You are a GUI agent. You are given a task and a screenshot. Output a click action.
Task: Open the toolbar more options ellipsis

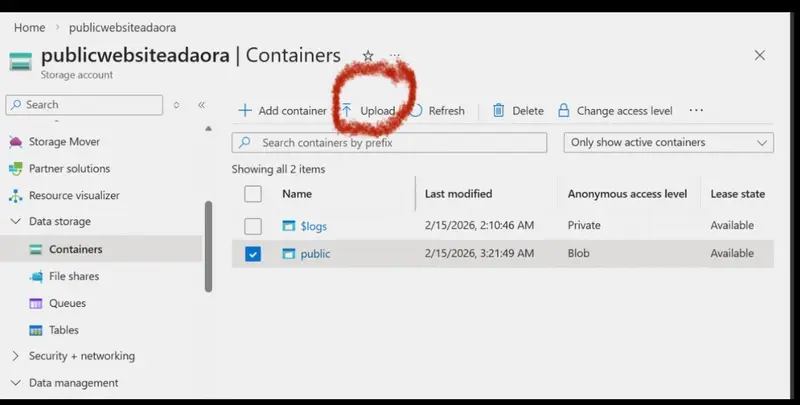pos(696,110)
